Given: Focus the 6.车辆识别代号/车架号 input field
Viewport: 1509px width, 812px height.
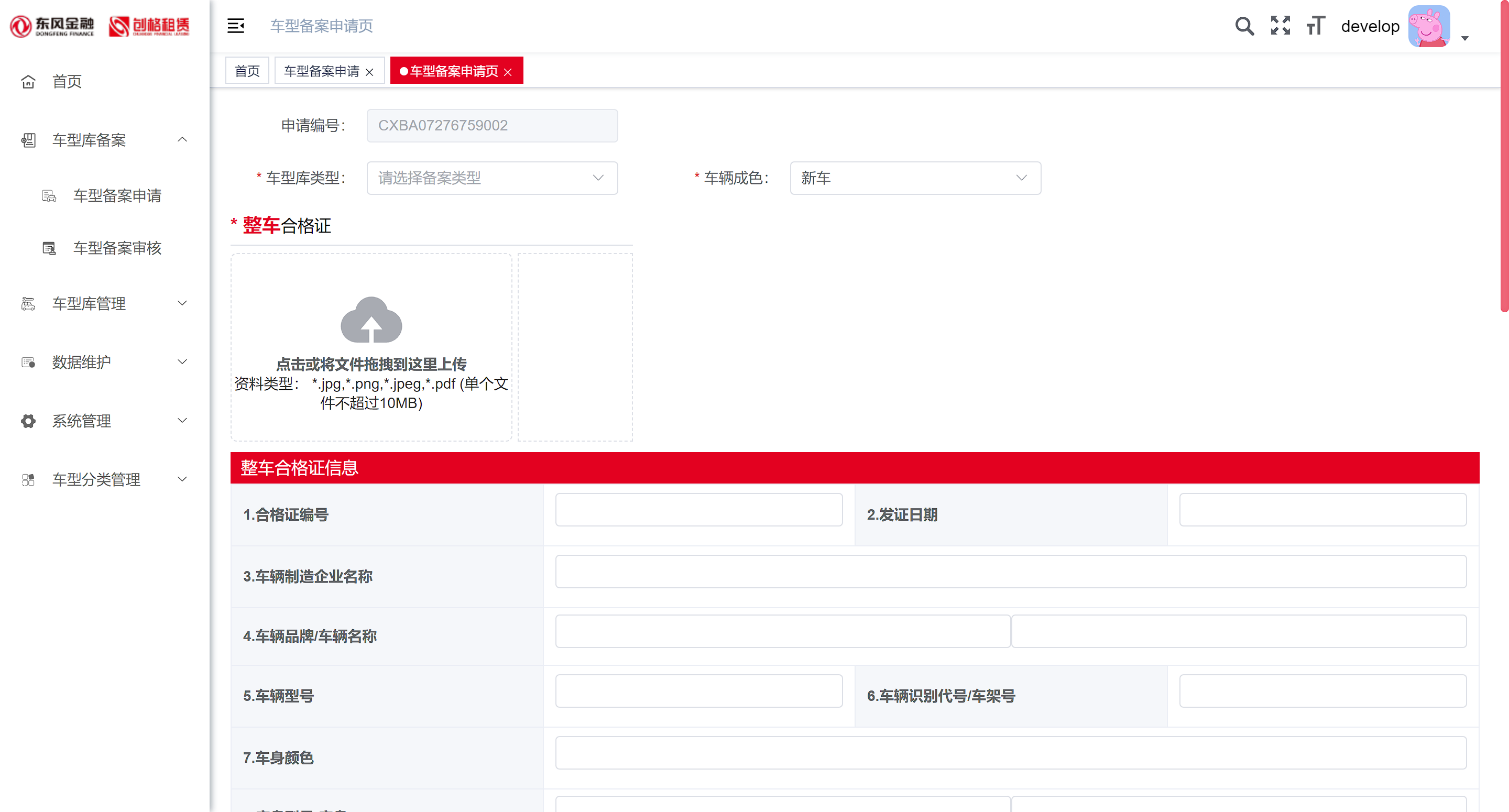Looking at the screenshot, I should 1322,691.
